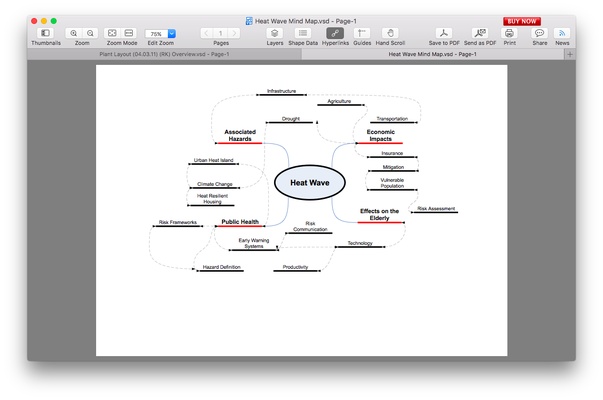Add a new tab with plus button
Image resolution: width=603 pixels, height=400 pixels.
[x=570, y=54]
